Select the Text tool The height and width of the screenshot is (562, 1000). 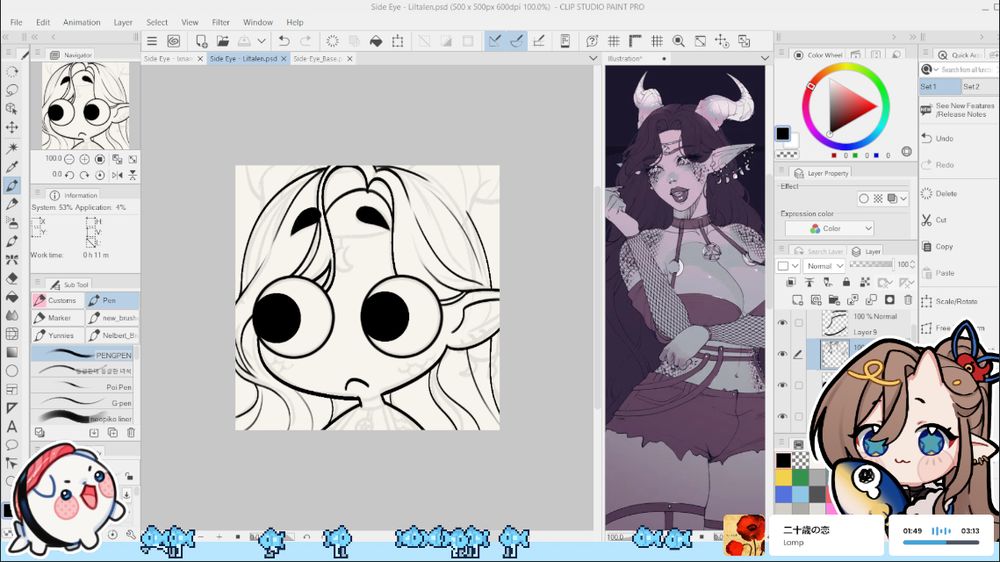[x=11, y=427]
